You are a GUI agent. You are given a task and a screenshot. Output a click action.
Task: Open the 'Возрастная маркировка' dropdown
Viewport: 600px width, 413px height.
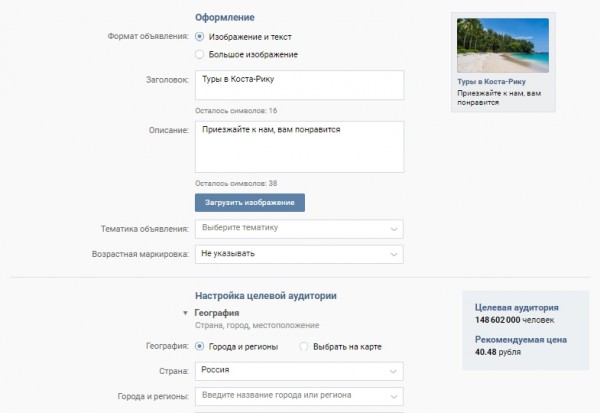(299, 254)
